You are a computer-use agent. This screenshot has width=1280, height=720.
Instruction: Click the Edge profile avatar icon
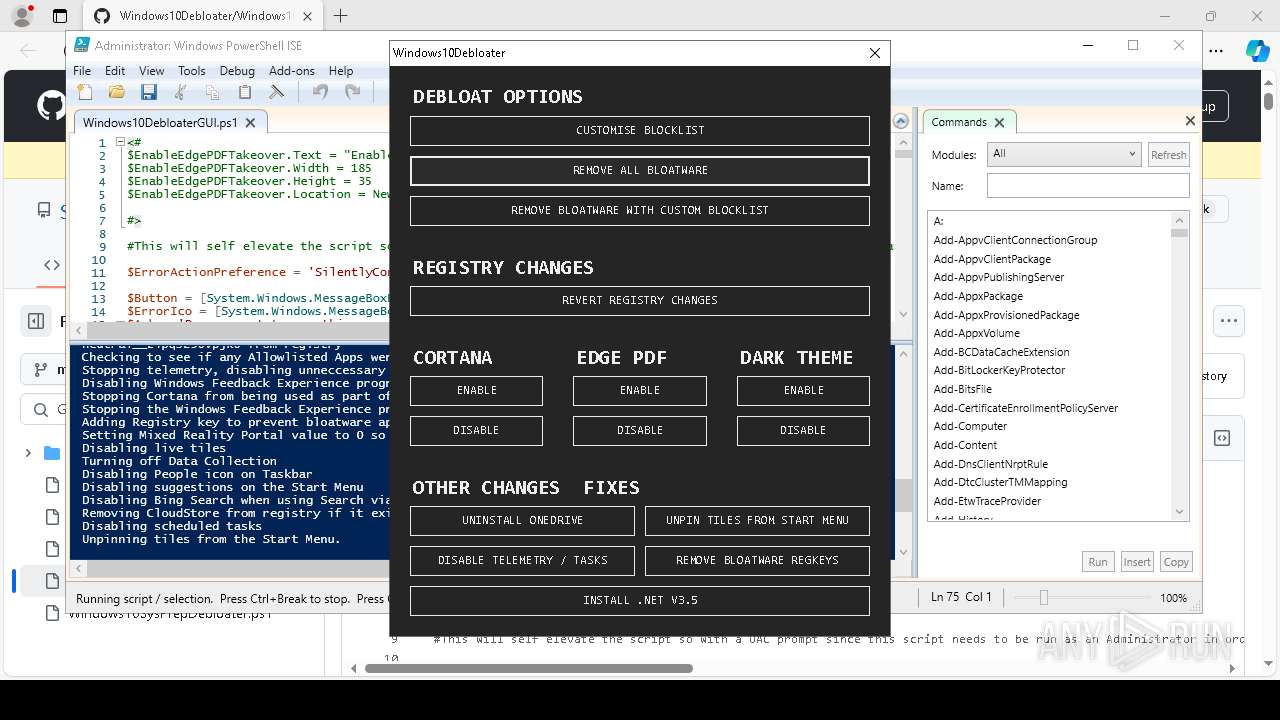tap(21, 15)
